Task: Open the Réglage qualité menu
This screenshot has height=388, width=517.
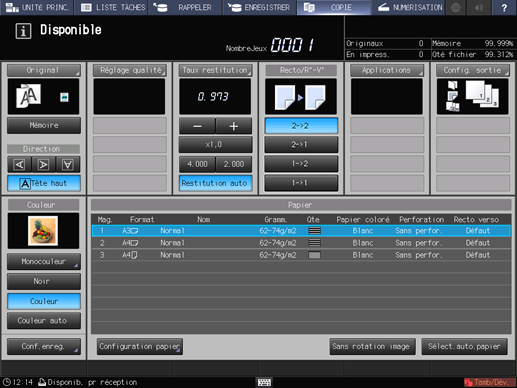Action: [x=130, y=70]
